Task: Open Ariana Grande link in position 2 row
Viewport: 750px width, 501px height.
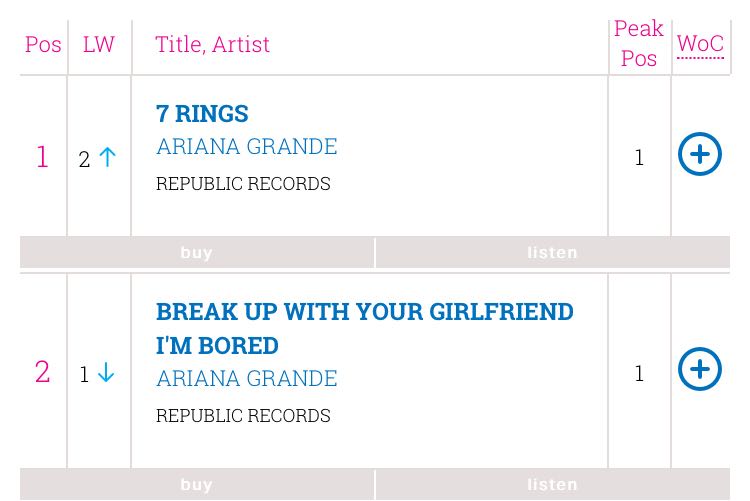Action: (x=246, y=378)
